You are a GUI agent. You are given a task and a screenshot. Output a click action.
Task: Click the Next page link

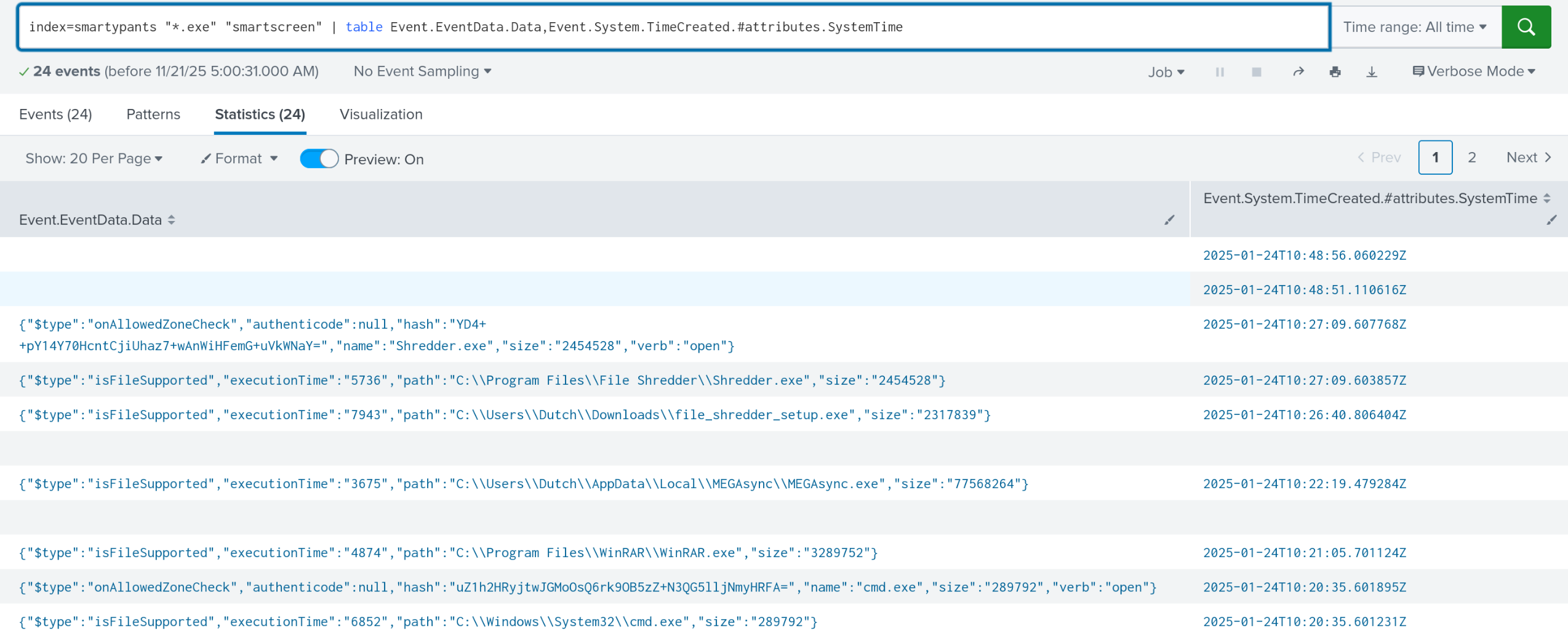1528,158
